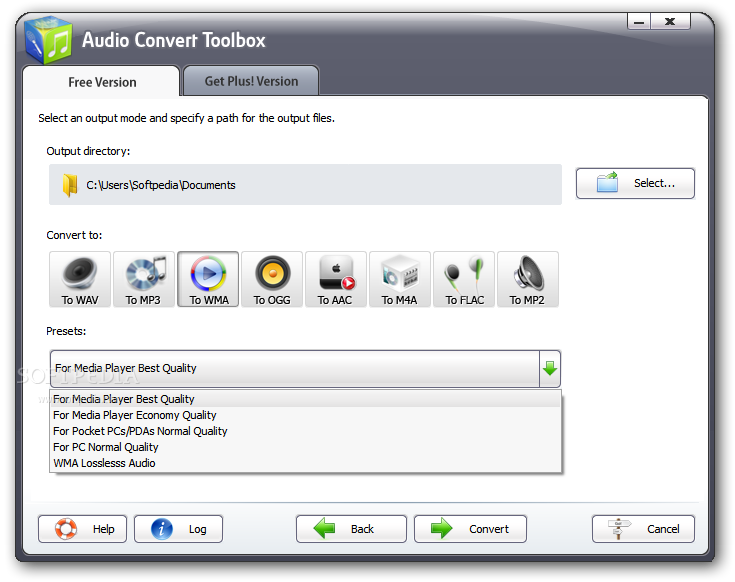
Task: Choose the To FLAC format icon
Action: 464,279
